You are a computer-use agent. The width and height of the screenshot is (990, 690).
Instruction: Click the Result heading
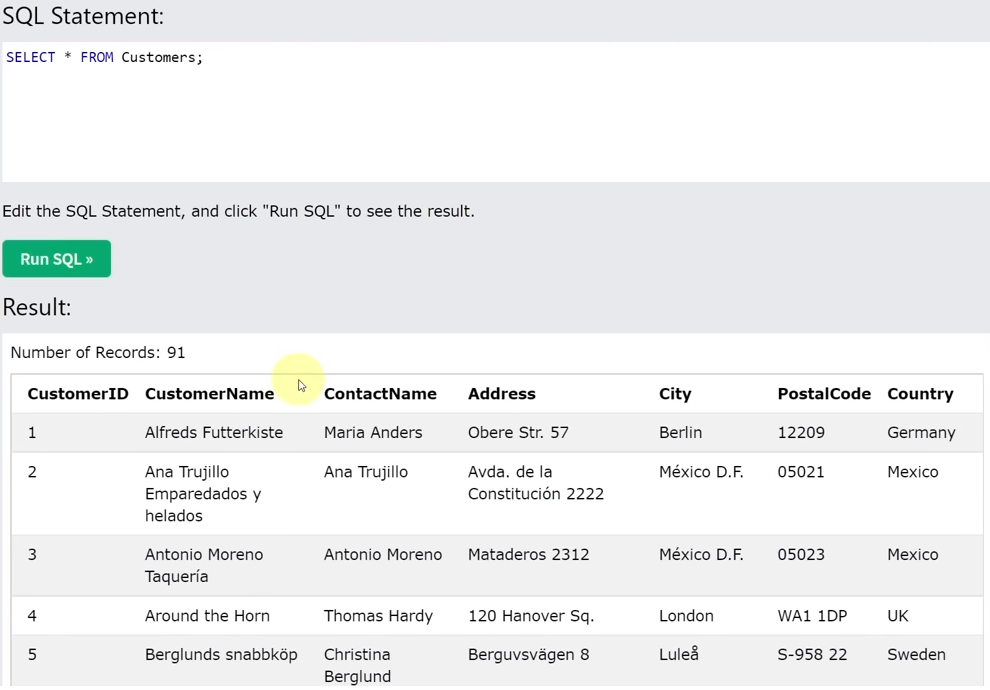pos(37,307)
